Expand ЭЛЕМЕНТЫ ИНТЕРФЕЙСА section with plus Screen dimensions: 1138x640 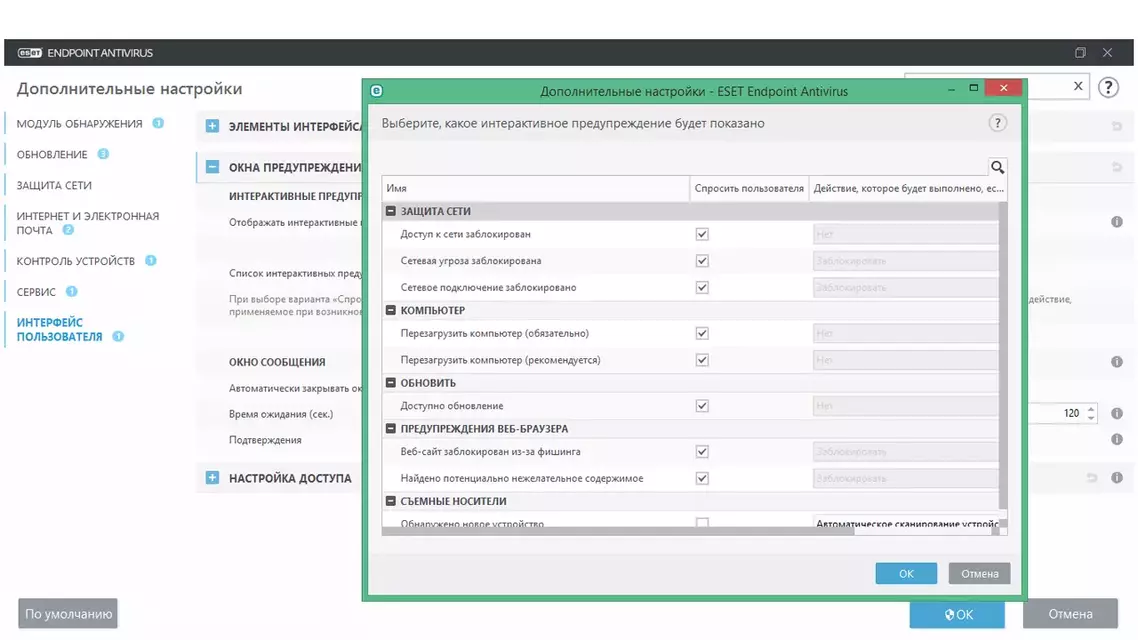[212, 126]
